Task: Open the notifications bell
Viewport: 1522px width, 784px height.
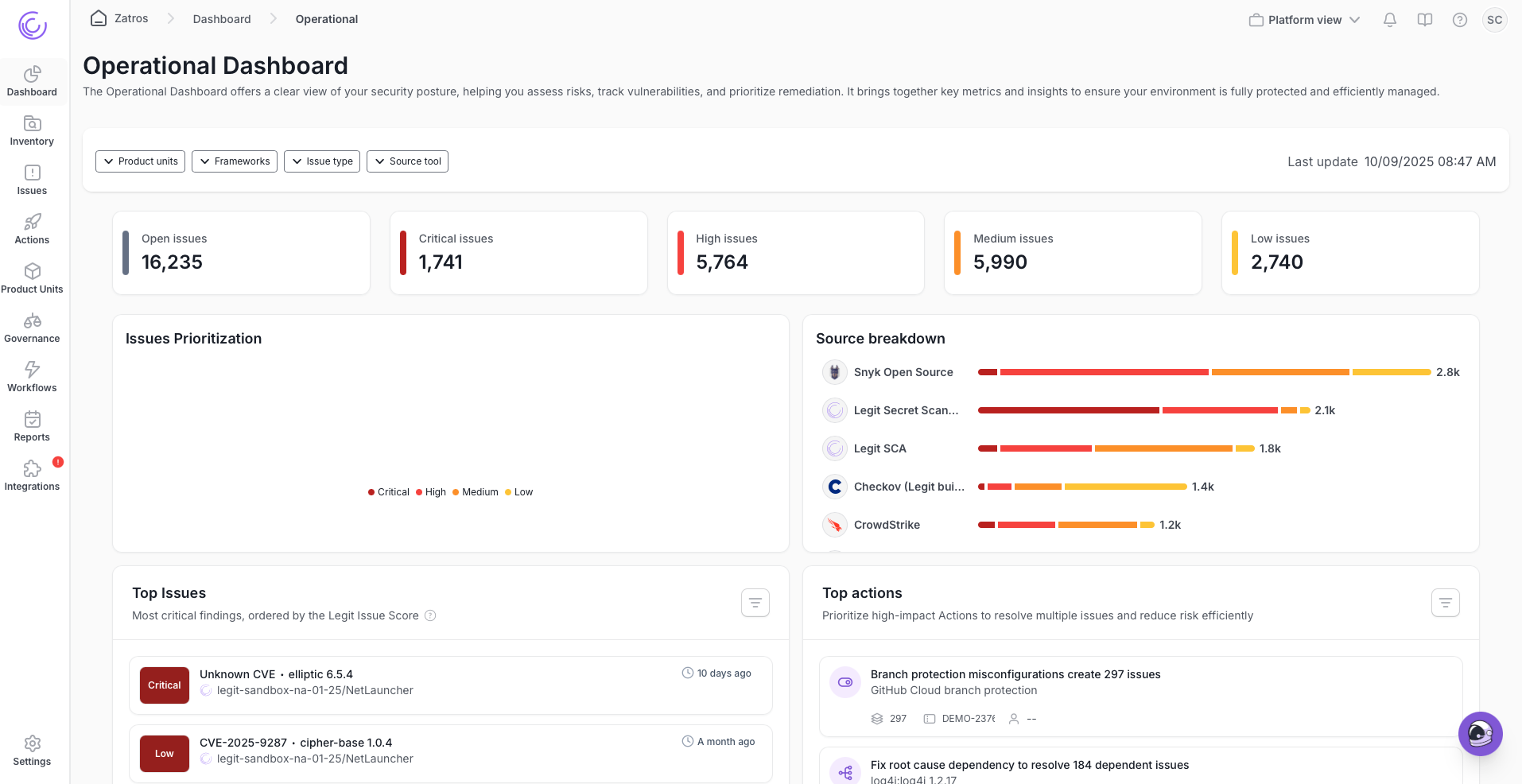Action: point(1389,19)
